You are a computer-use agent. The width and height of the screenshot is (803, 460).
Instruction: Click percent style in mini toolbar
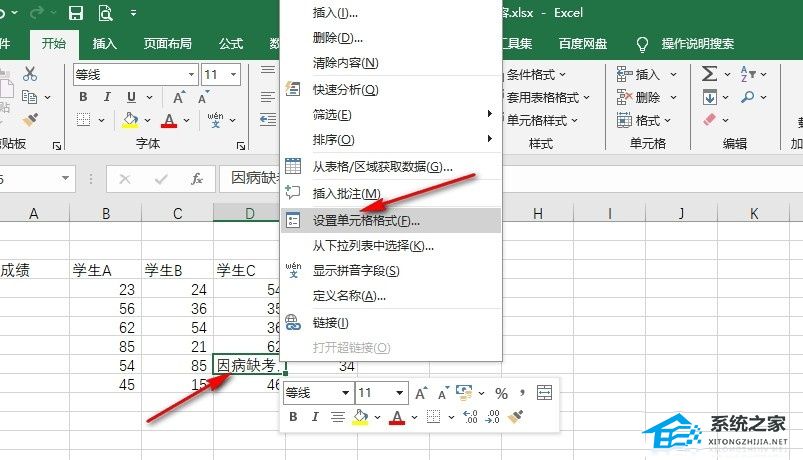click(501, 393)
